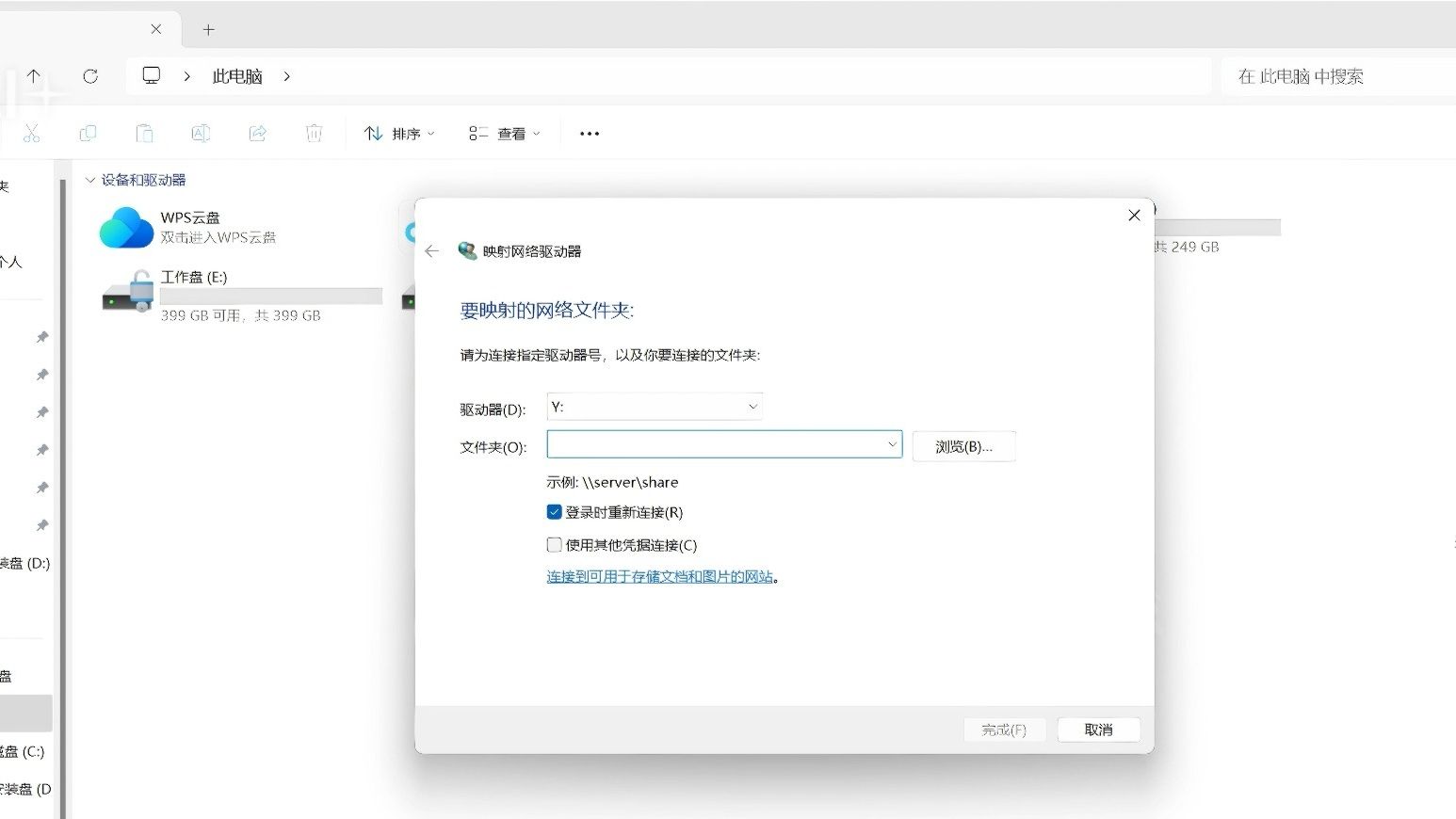The width and height of the screenshot is (1456, 819).
Task: Click the back arrow in the dialog
Action: click(431, 251)
